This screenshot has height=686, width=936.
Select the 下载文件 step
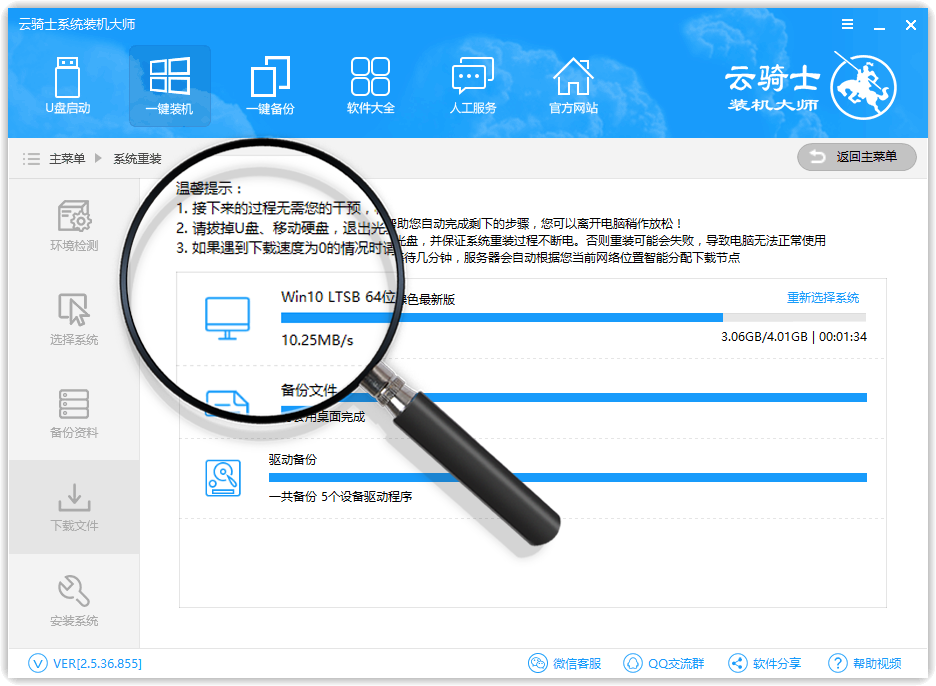[74, 507]
